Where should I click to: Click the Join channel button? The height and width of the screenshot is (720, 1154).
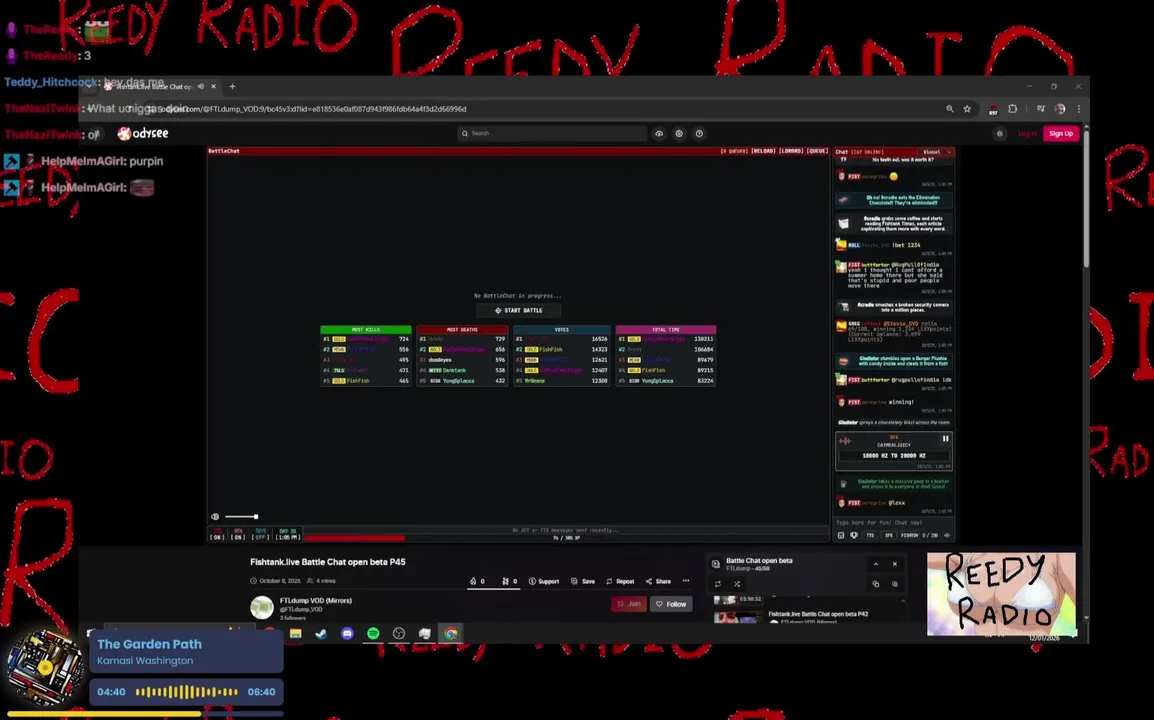[x=629, y=604]
